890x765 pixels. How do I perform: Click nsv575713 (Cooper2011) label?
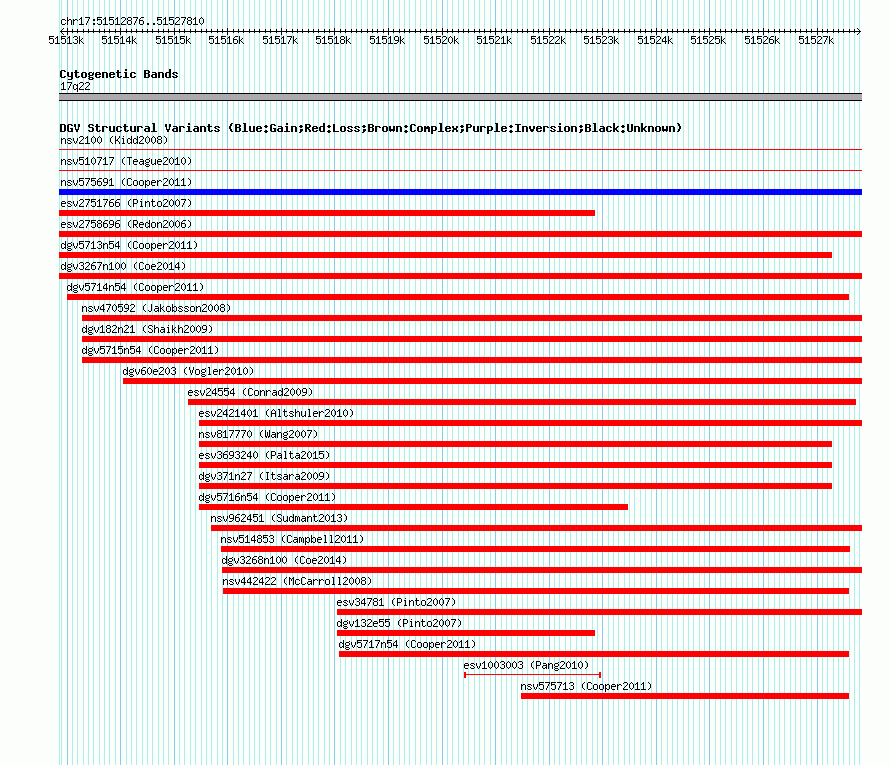(586, 686)
